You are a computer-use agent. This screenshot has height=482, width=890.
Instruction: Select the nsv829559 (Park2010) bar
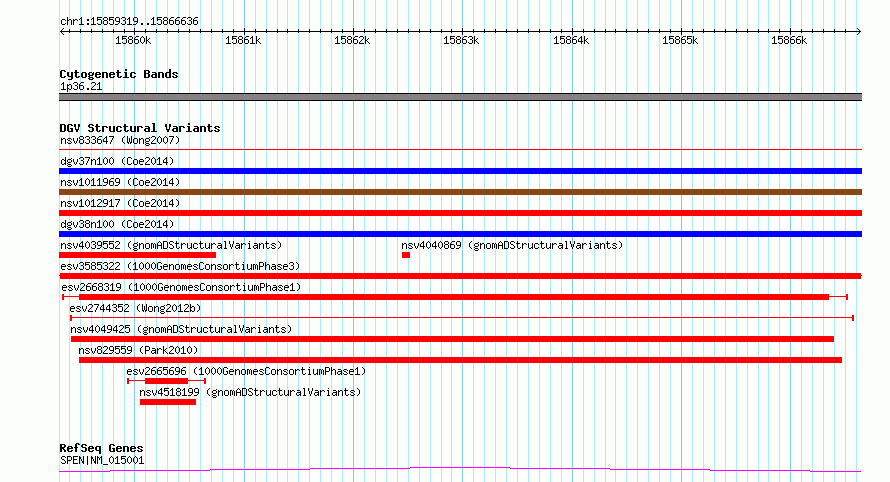(460, 360)
